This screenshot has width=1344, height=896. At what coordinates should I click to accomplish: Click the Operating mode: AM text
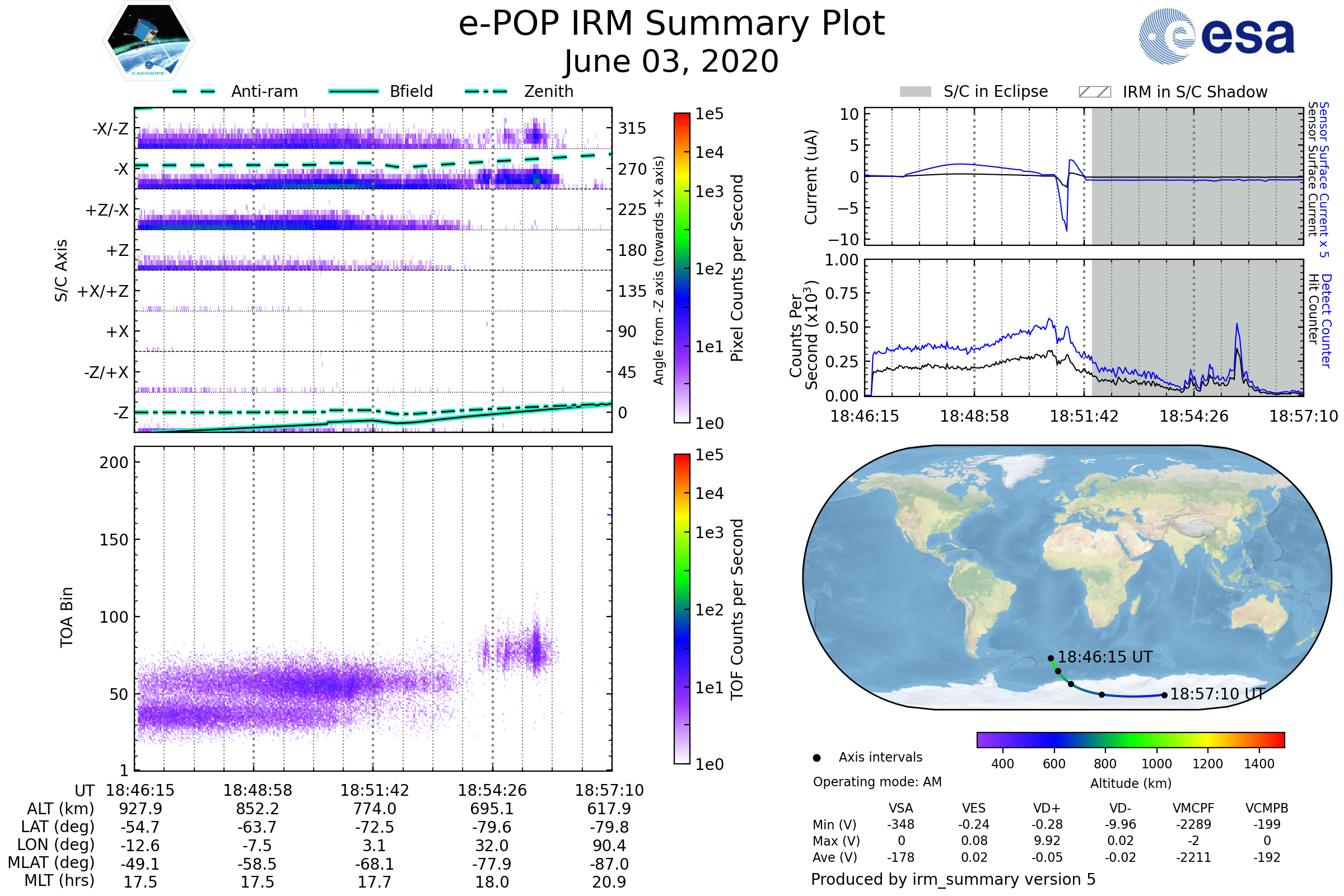(877, 782)
